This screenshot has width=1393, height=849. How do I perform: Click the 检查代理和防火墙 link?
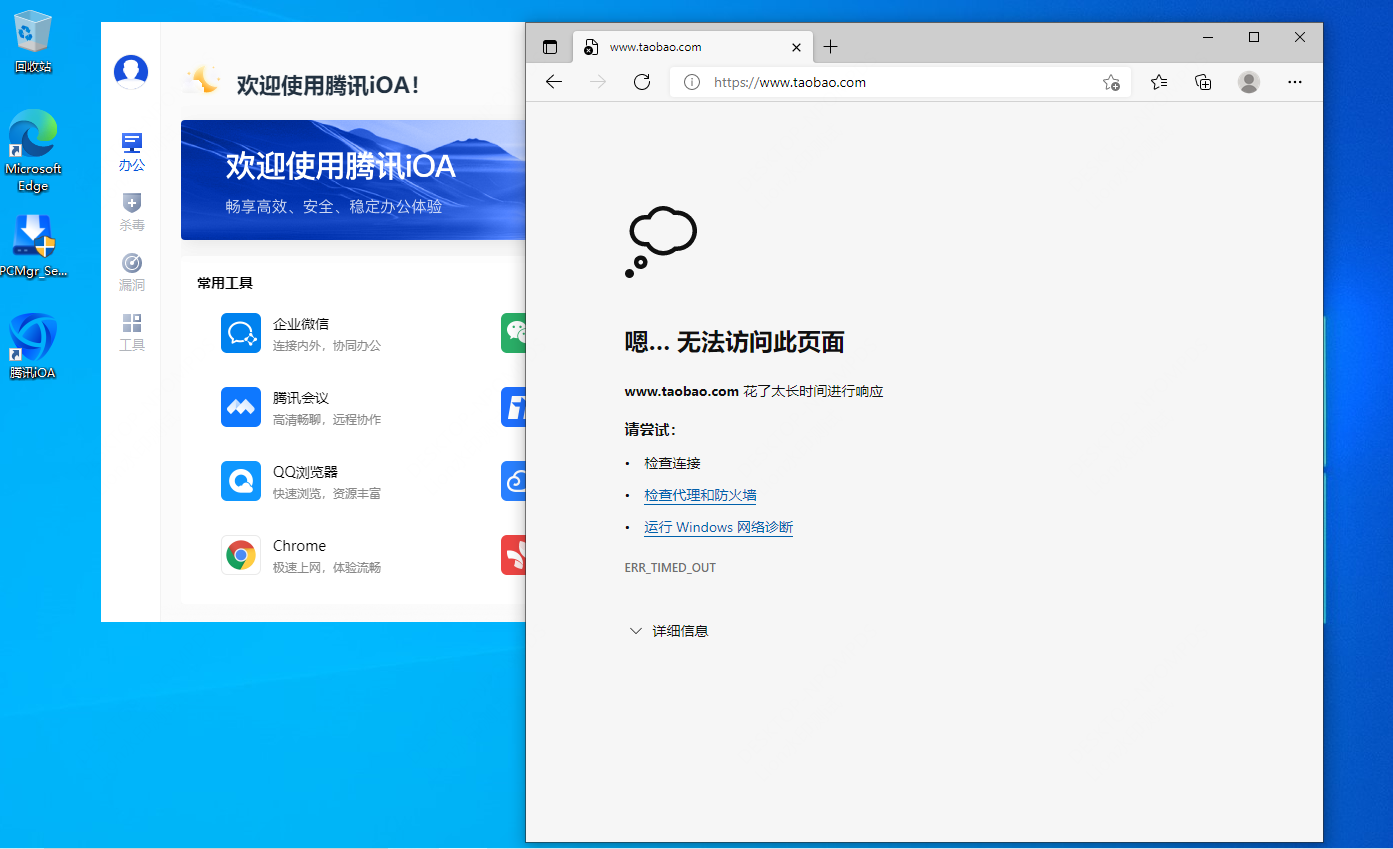point(700,495)
